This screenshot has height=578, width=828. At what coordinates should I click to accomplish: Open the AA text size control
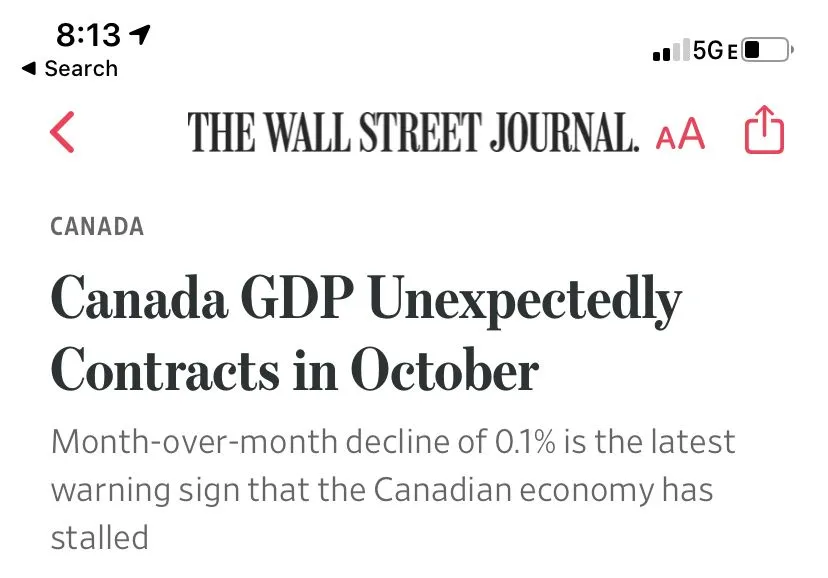click(680, 134)
